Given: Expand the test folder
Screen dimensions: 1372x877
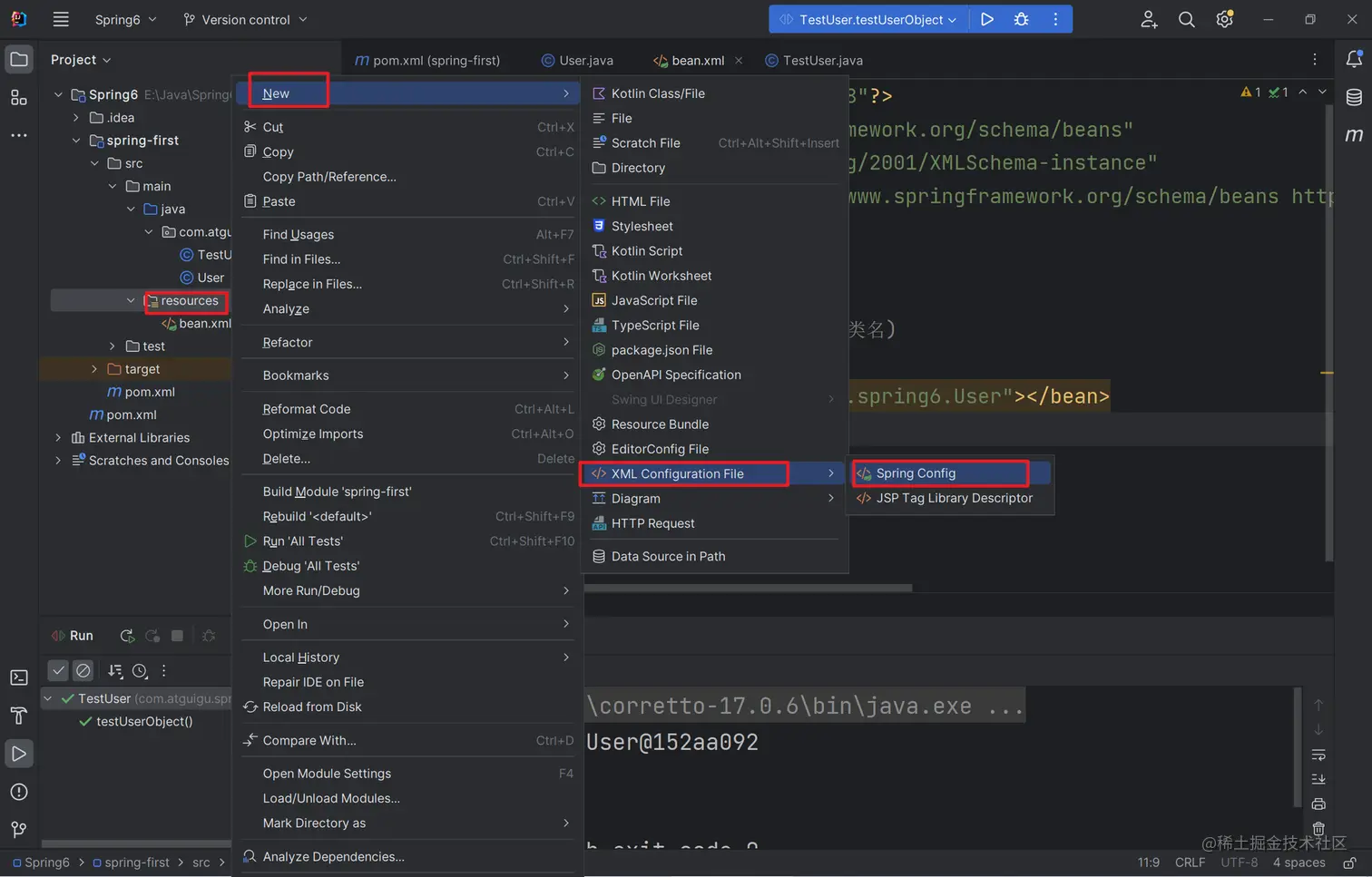Looking at the screenshot, I should 113,346.
